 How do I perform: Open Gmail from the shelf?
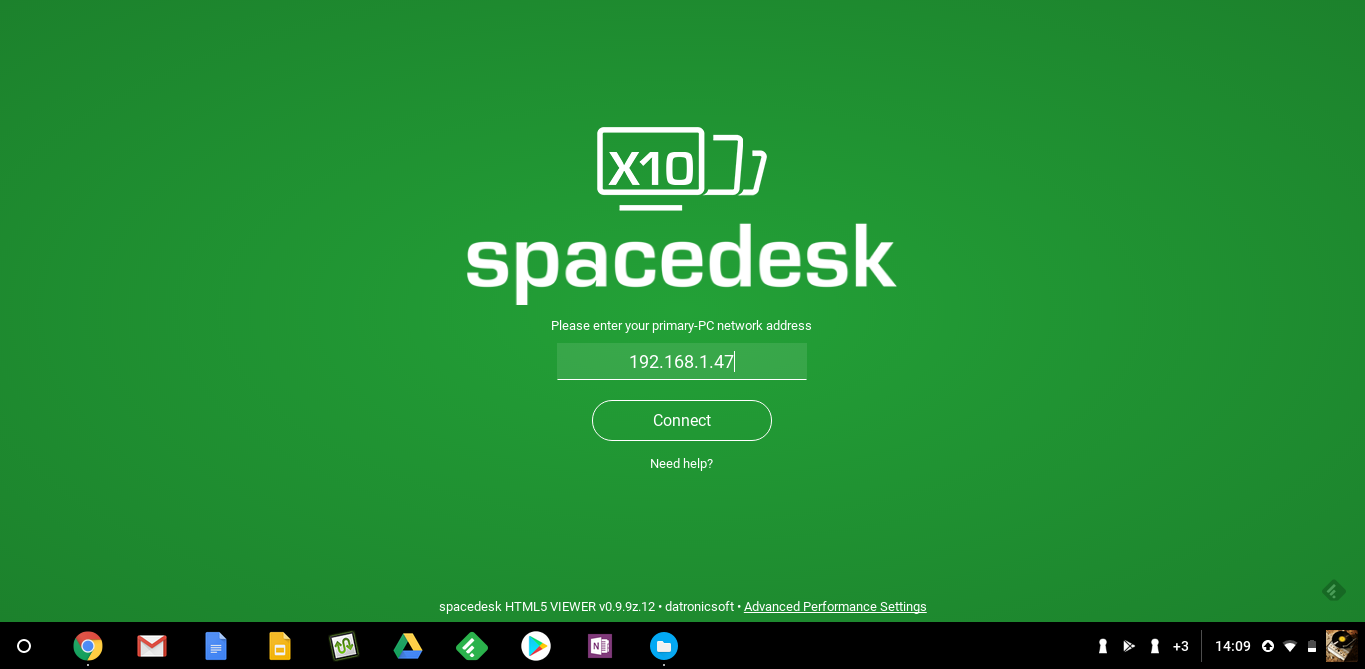pyautogui.click(x=152, y=646)
